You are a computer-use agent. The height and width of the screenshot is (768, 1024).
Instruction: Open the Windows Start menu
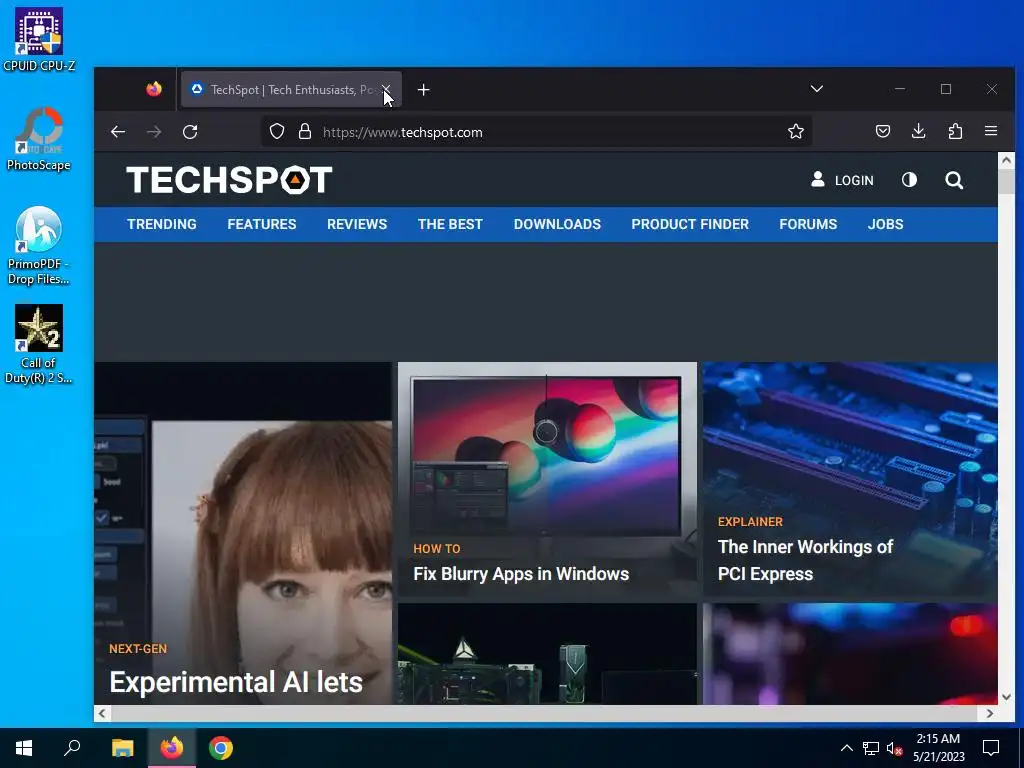click(24, 748)
